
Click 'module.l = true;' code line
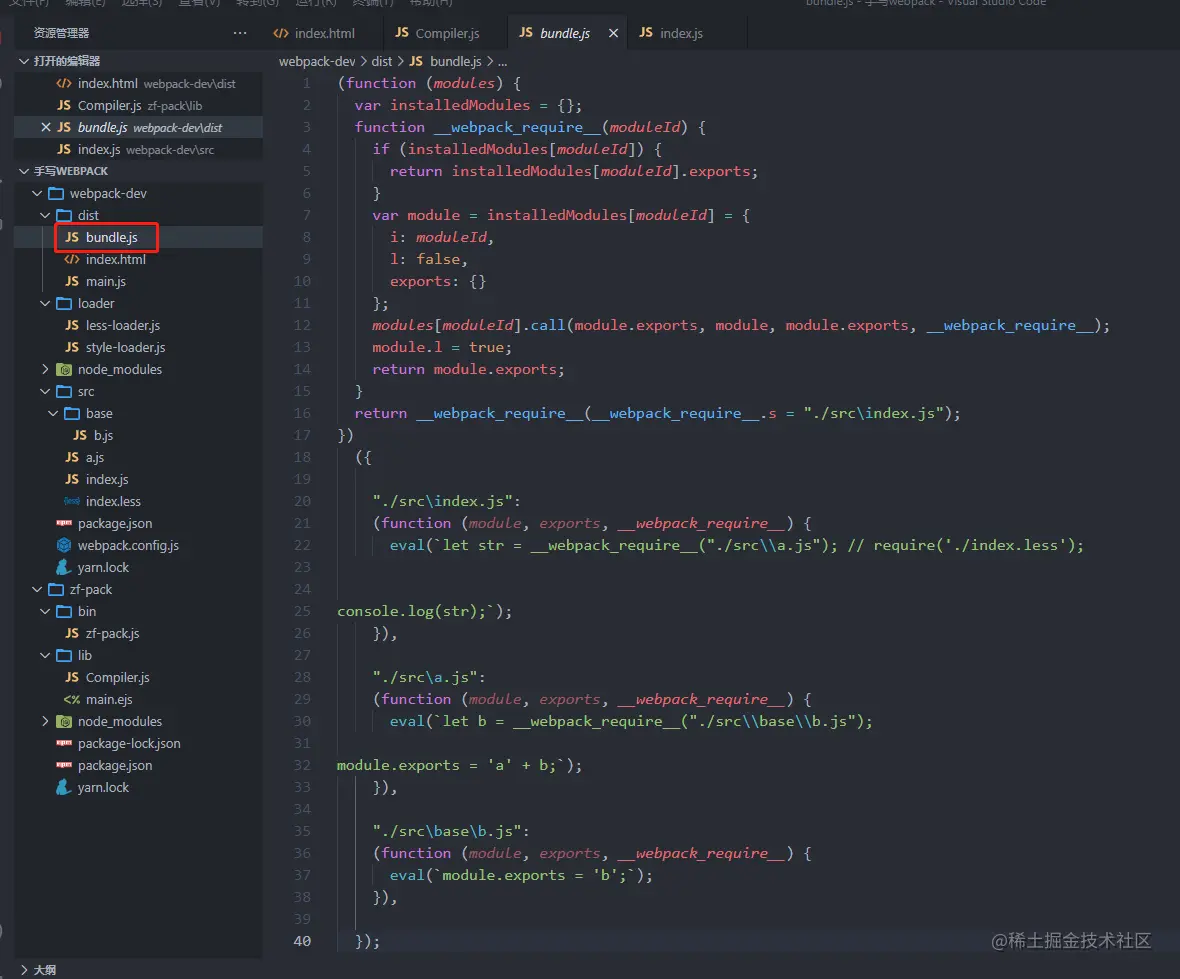[x=442, y=347]
